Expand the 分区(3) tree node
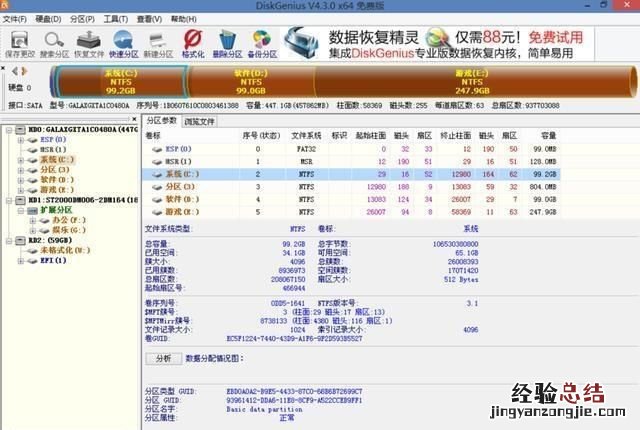The width and height of the screenshot is (640, 430). 20,170
